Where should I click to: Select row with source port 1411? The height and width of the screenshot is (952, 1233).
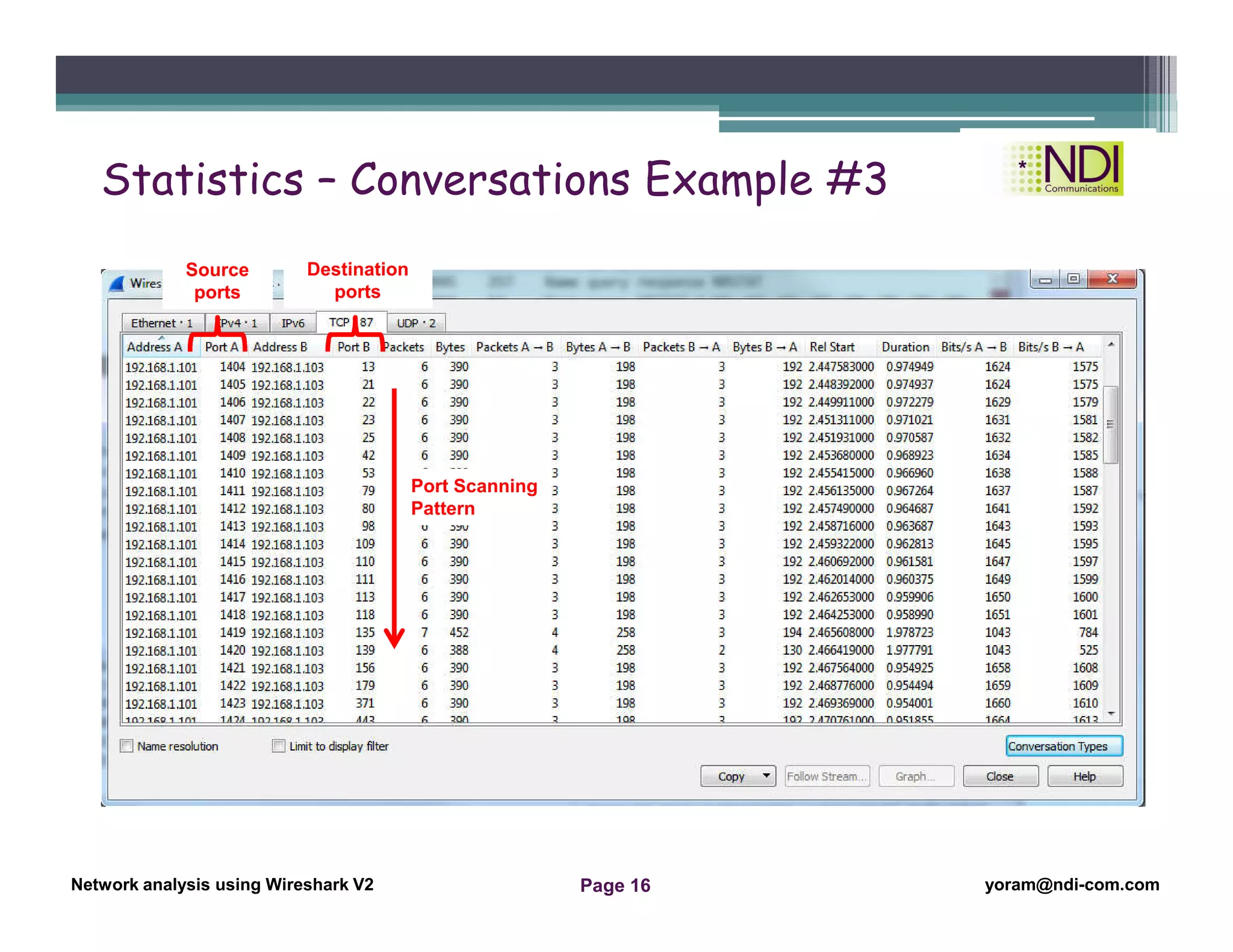[x=612, y=491]
